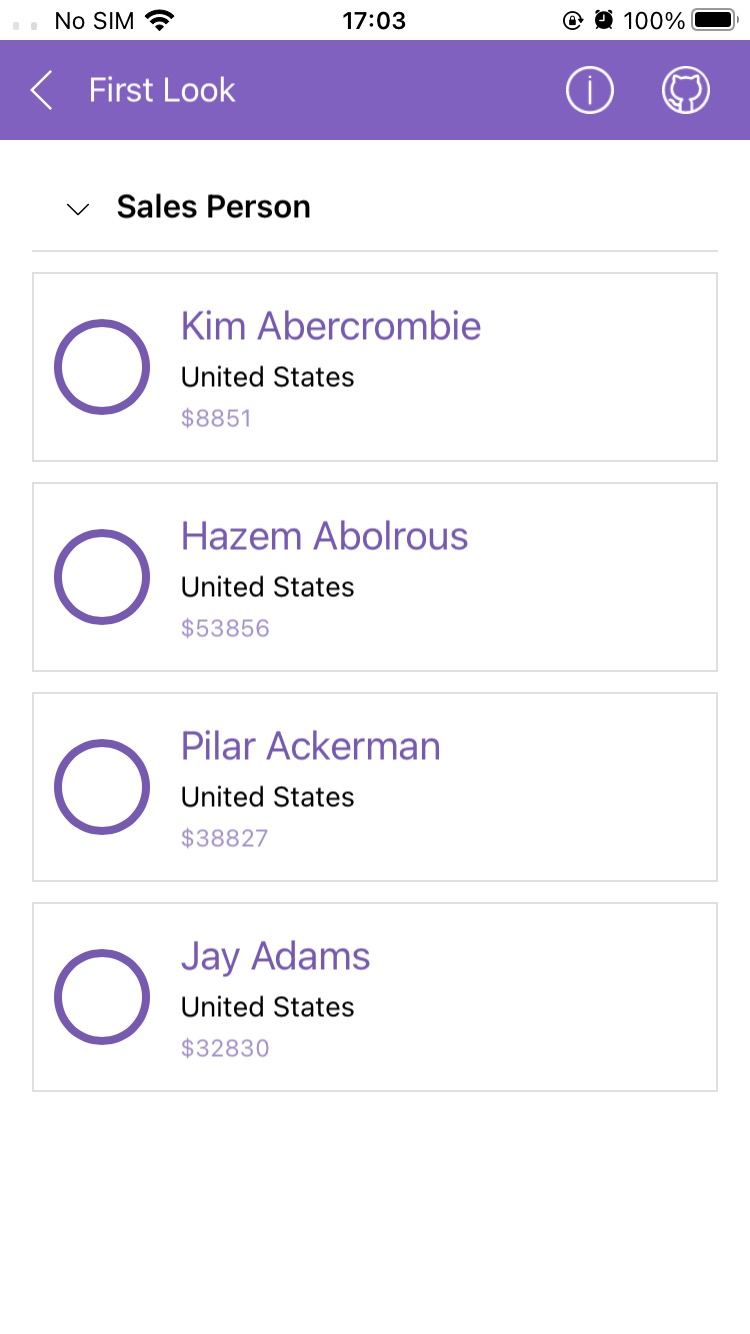Tap the back arrow in header
The height and width of the screenshot is (1334, 750).
pos(41,90)
